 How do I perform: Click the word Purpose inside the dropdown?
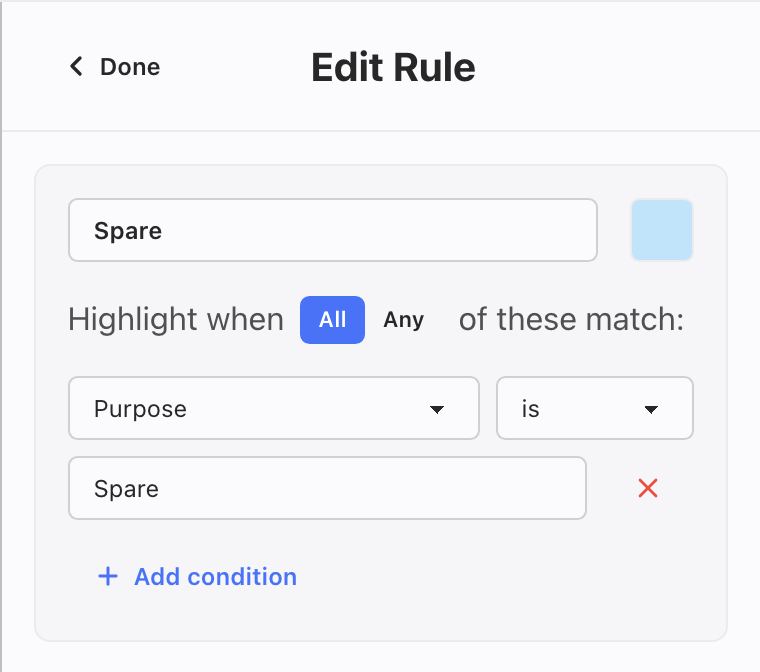click(140, 409)
